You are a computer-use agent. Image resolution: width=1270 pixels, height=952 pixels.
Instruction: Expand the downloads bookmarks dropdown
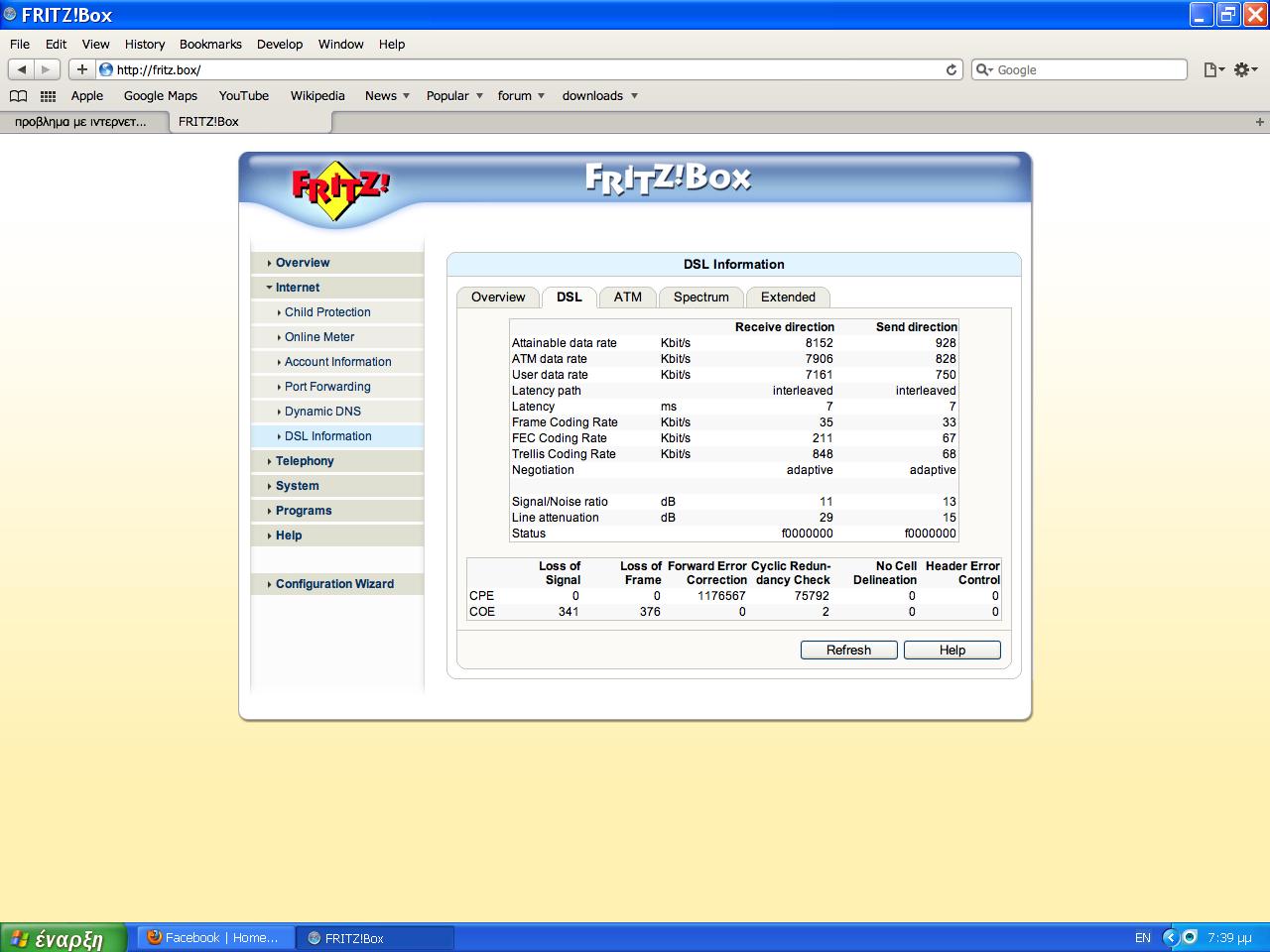tap(634, 96)
